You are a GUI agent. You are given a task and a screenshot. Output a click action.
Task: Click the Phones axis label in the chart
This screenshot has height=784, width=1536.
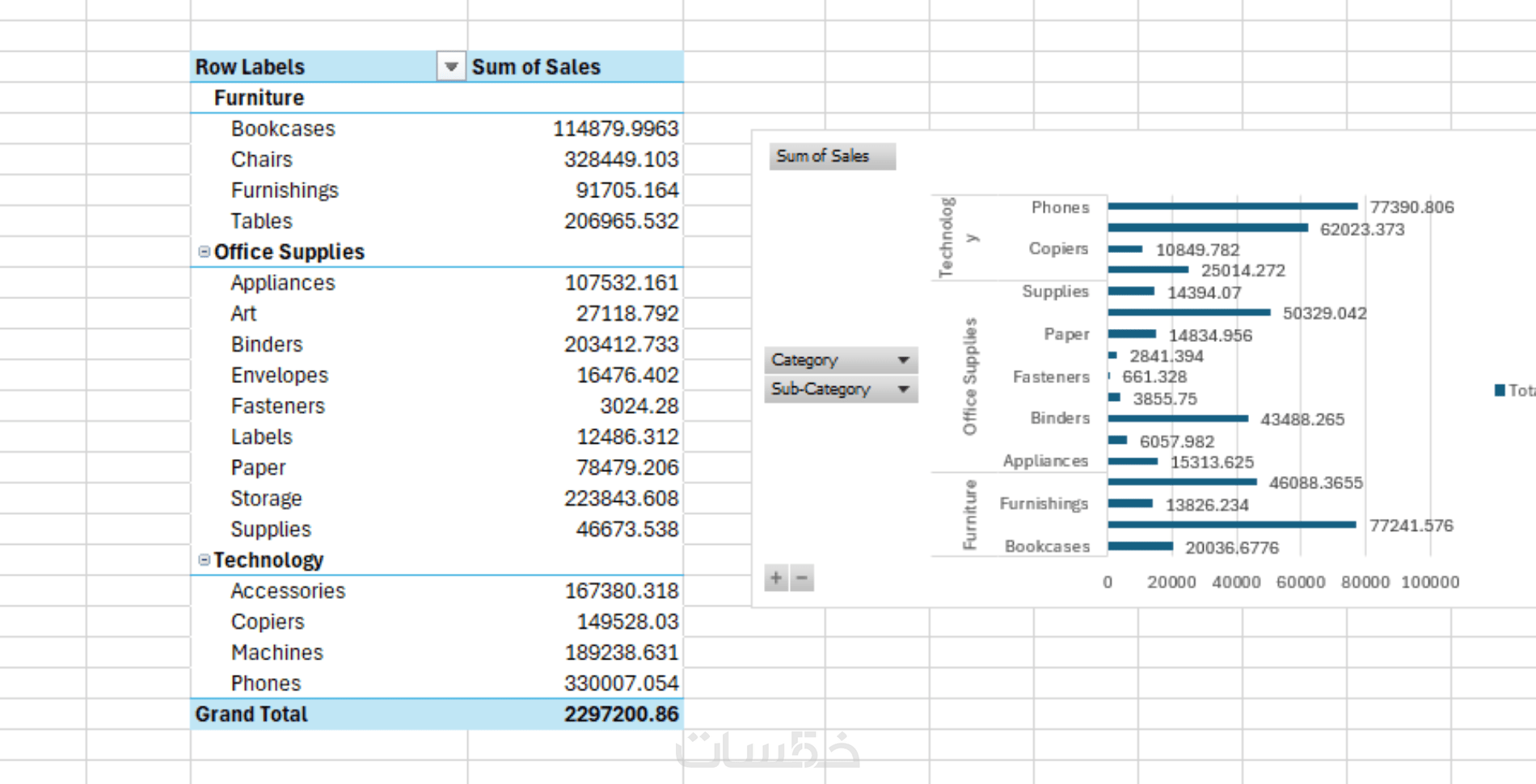(x=1061, y=208)
